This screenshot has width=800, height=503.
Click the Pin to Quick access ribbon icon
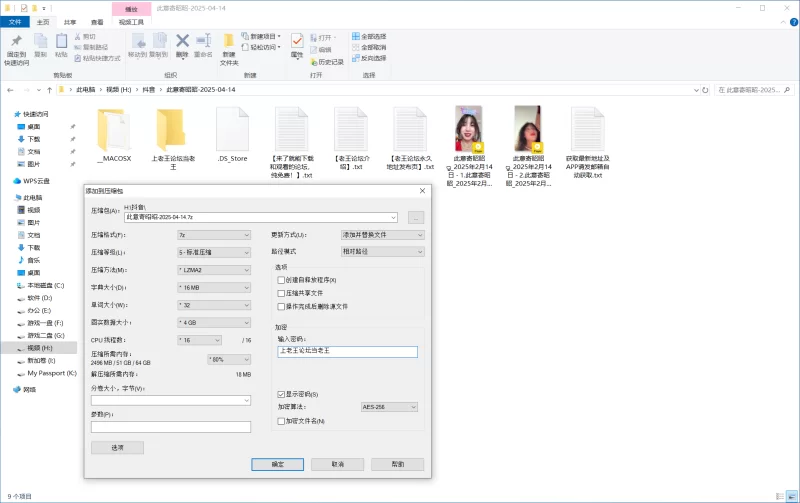pos(16,42)
